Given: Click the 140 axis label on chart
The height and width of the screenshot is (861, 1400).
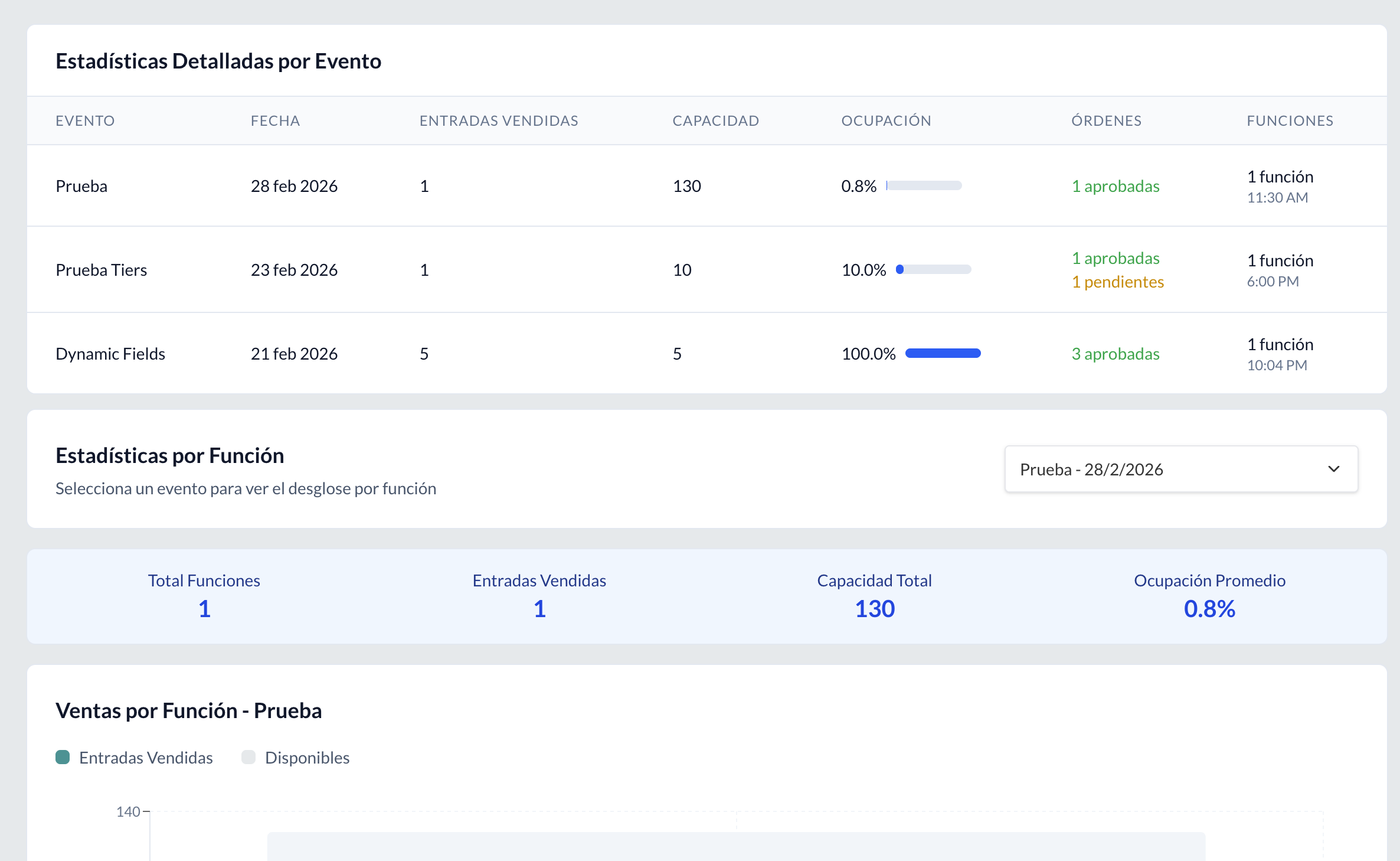Looking at the screenshot, I should pyautogui.click(x=128, y=811).
